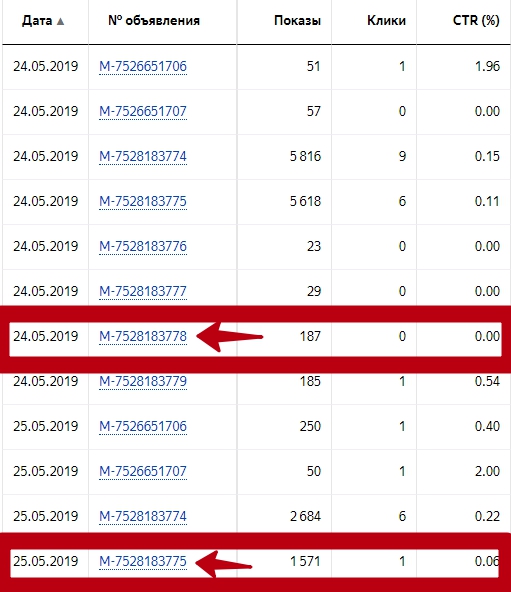Click the CTR (%) column header
This screenshot has width=511, height=592.
(476, 20)
